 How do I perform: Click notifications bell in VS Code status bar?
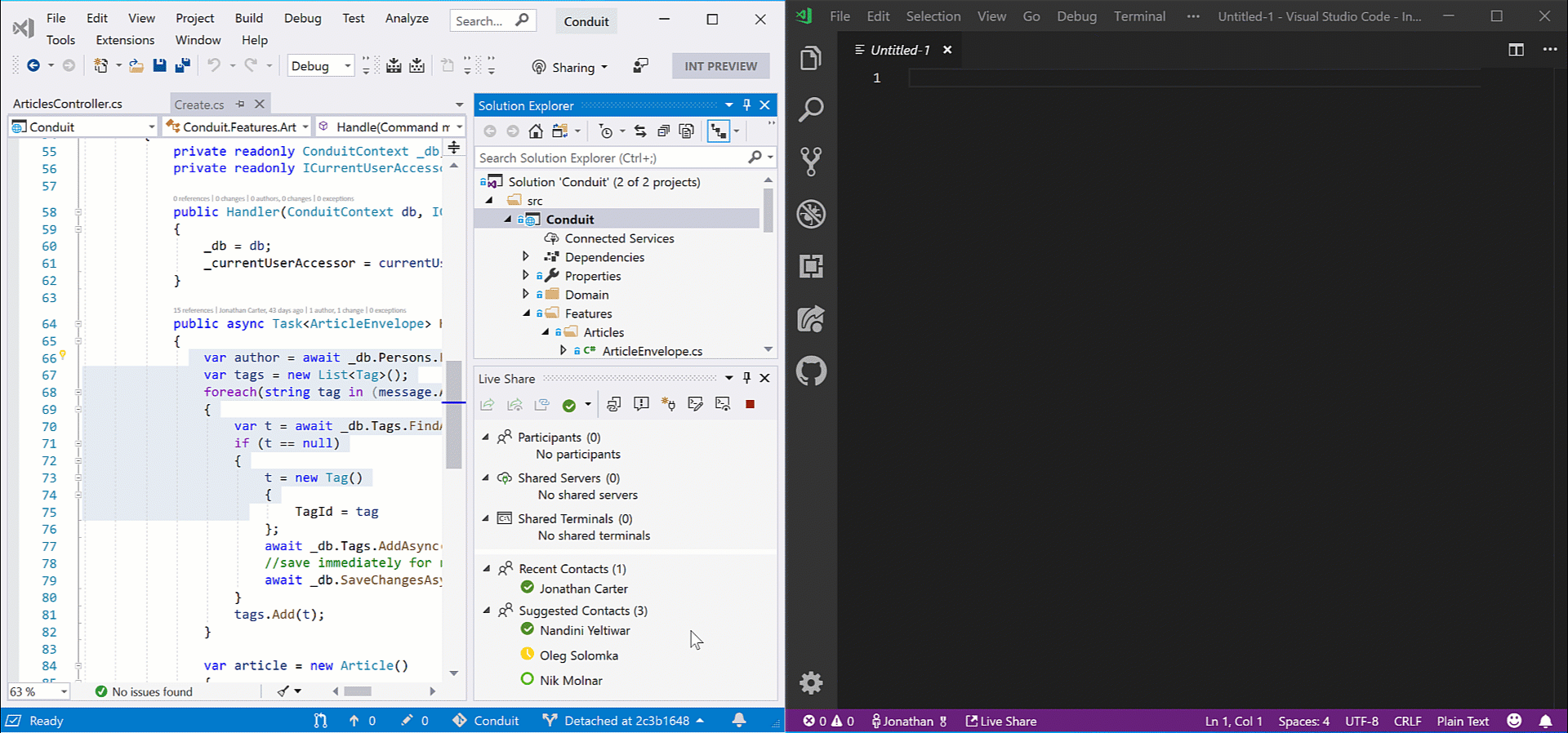[1546, 721]
